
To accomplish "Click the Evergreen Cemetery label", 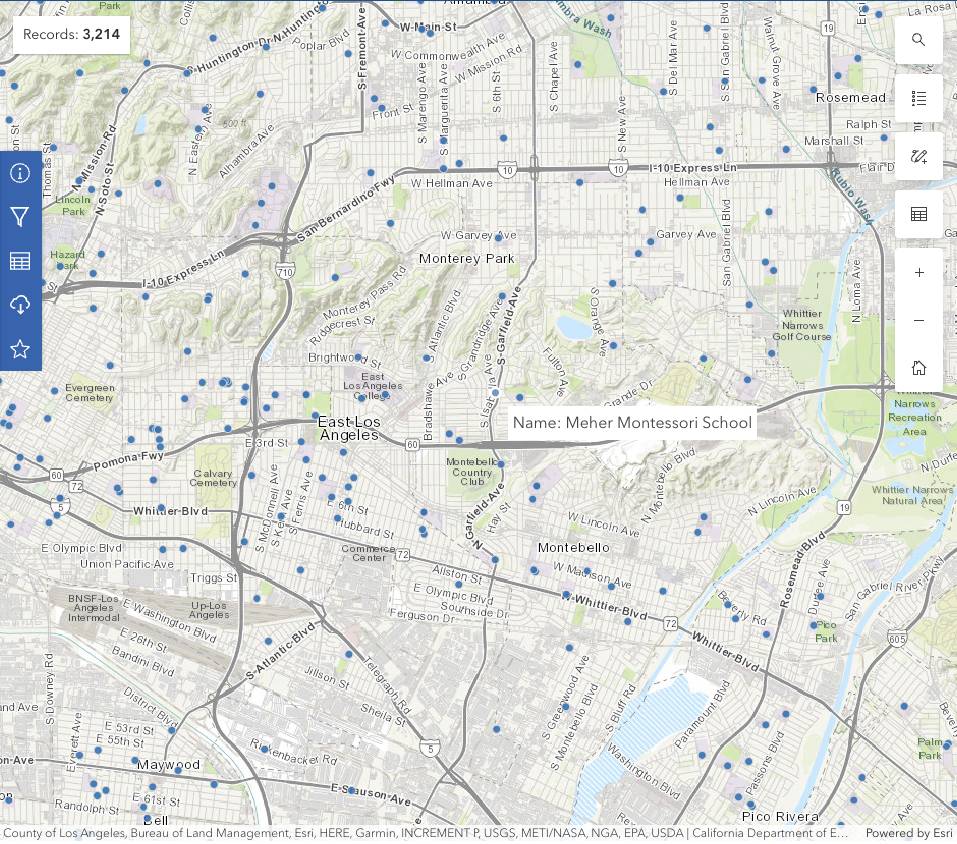I will point(90,393).
